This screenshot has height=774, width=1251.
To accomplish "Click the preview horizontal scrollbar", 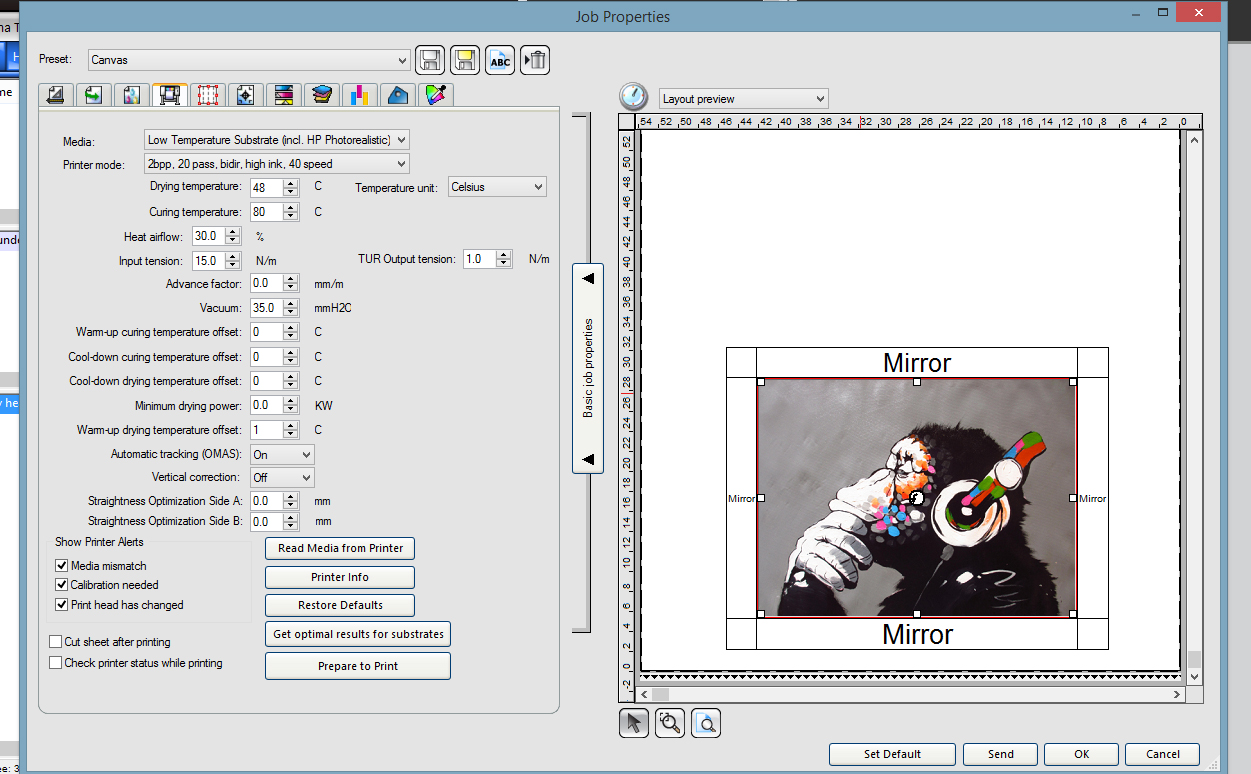I will (x=911, y=693).
